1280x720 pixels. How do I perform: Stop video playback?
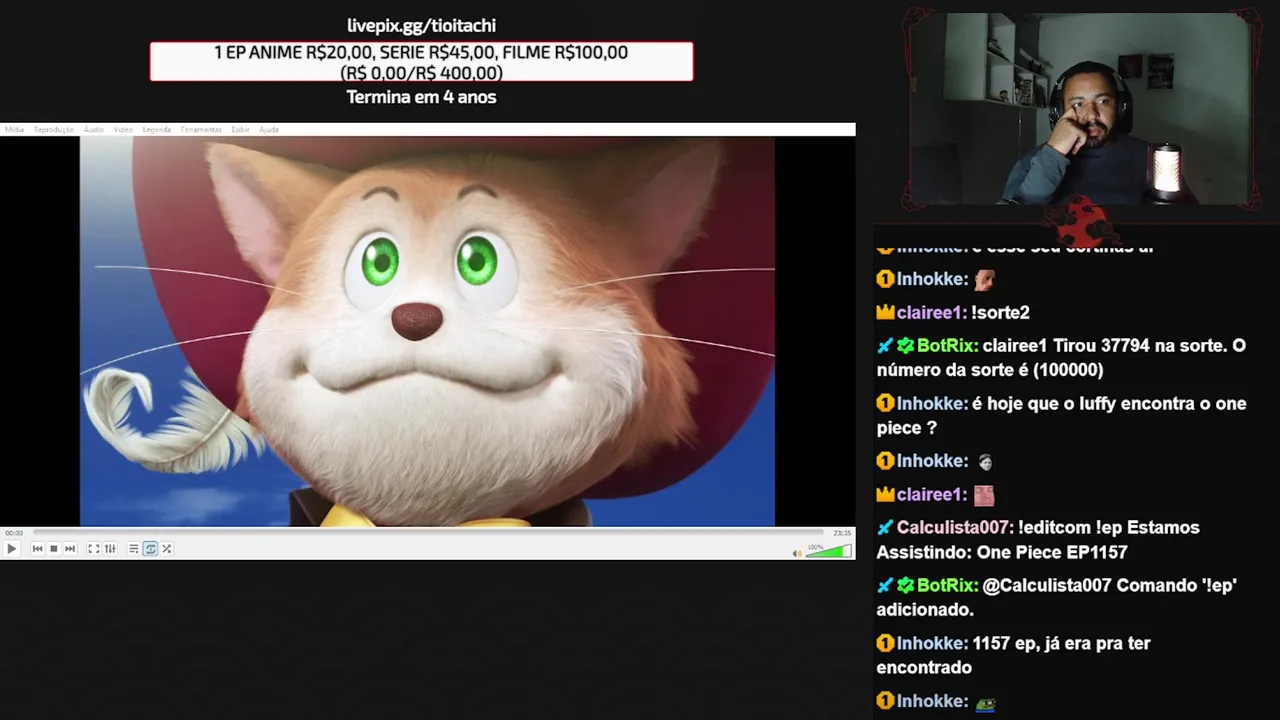[54, 548]
